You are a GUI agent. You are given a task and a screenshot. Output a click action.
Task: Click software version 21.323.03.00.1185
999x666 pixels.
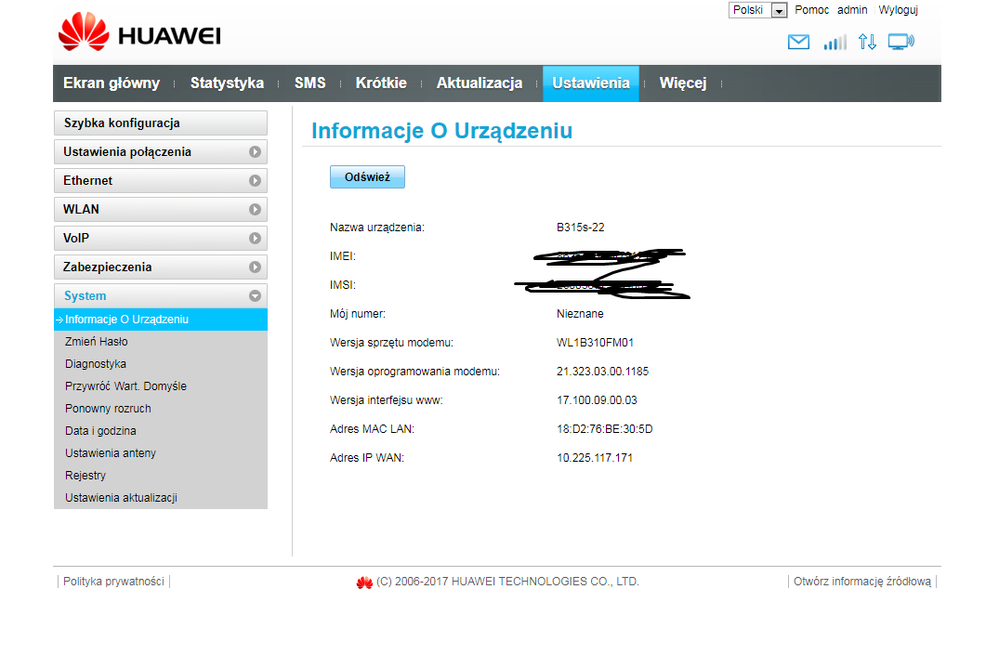click(603, 372)
